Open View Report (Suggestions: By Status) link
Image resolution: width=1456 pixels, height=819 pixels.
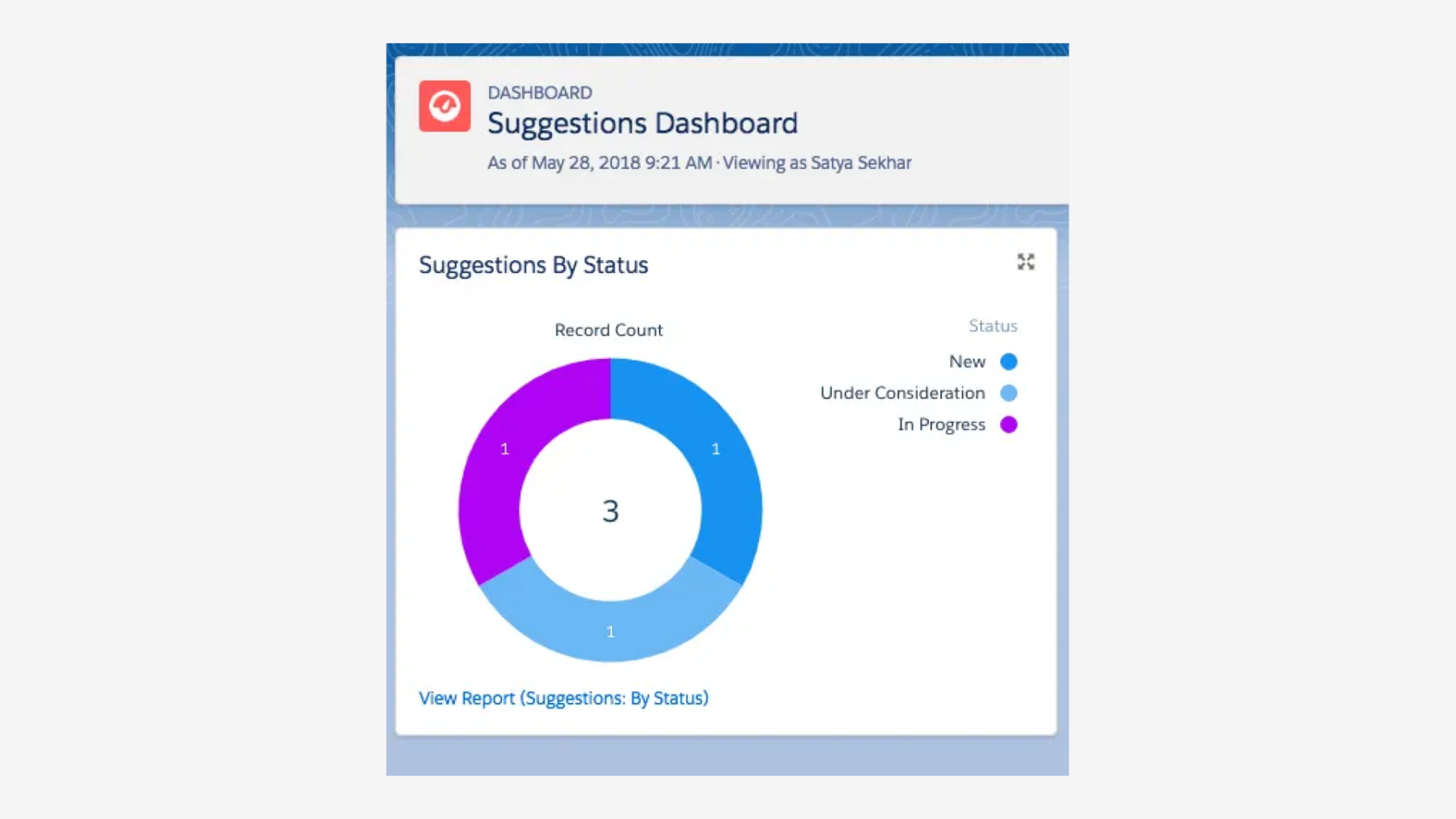click(x=563, y=699)
